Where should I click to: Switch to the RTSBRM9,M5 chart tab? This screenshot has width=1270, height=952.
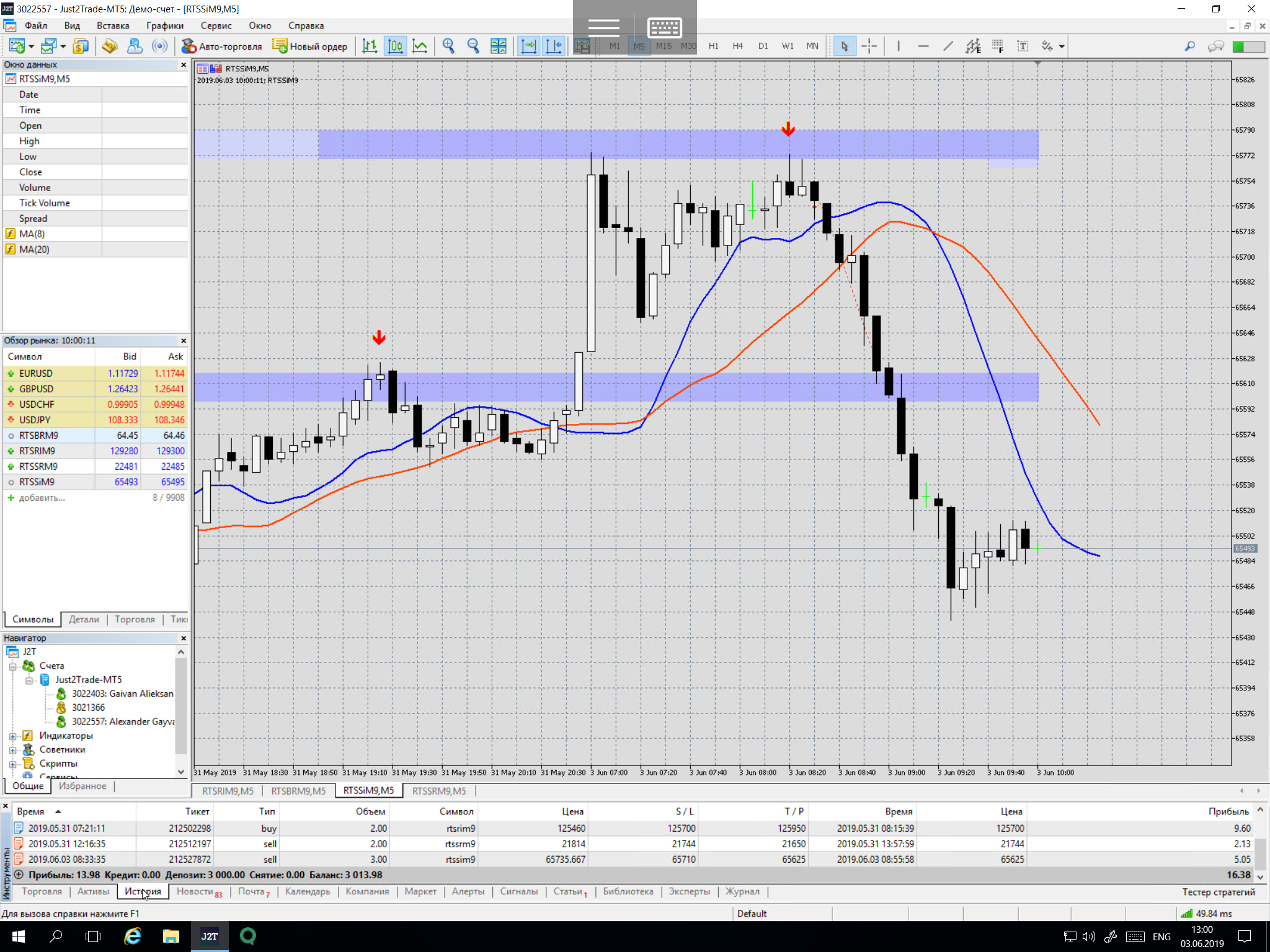298,791
